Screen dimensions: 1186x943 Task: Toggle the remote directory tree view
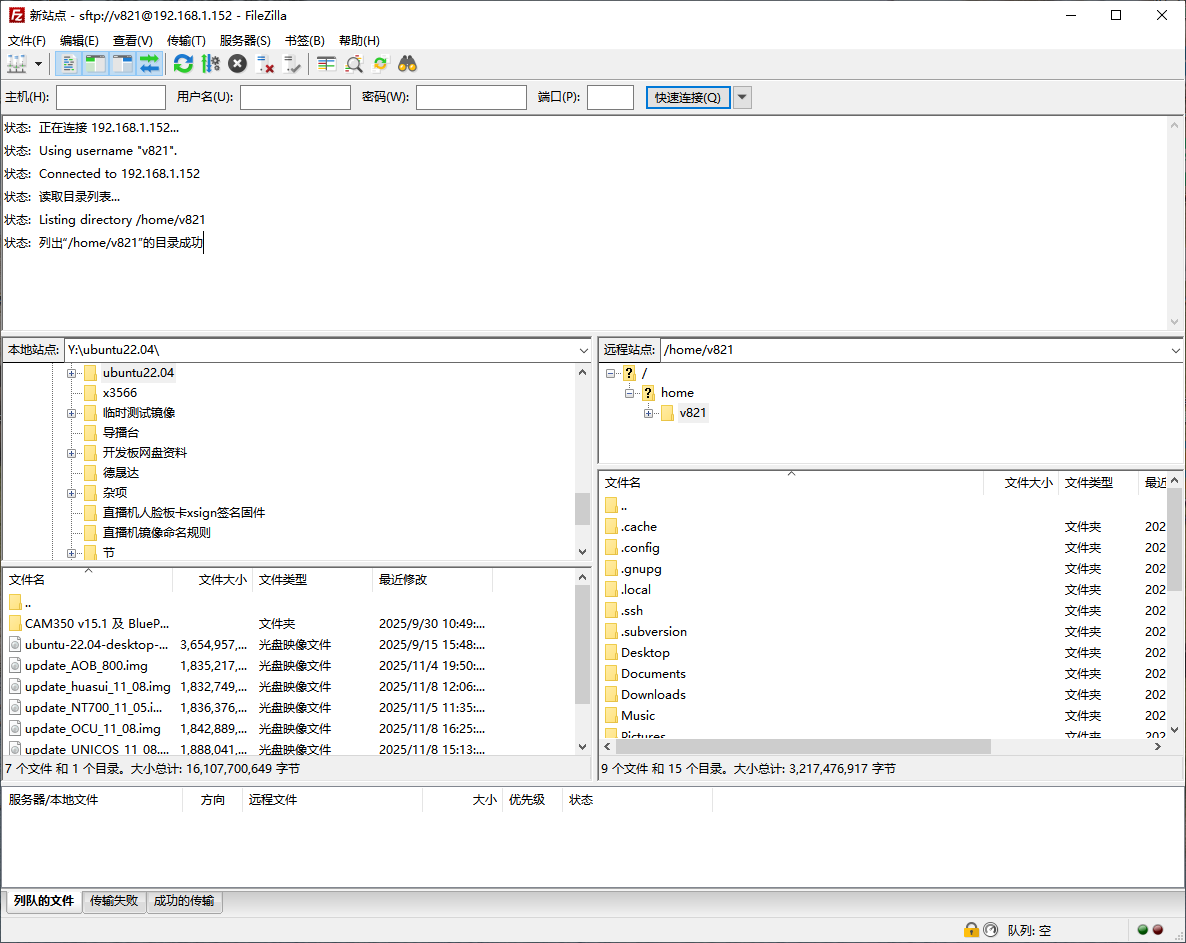tap(123, 64)
